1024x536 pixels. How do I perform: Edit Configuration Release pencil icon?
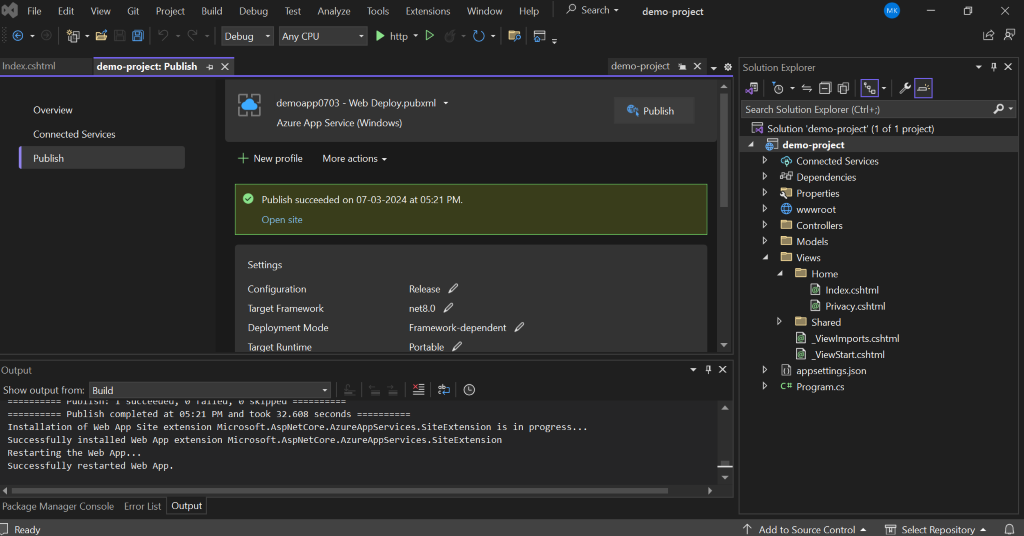pyautogui.click(x=453, y=289)
